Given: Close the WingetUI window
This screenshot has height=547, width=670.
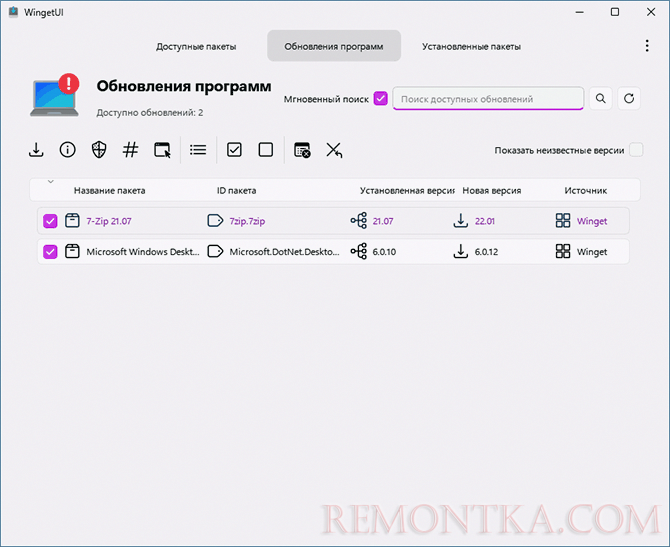Looking at the screenshot, I should 651,12.
